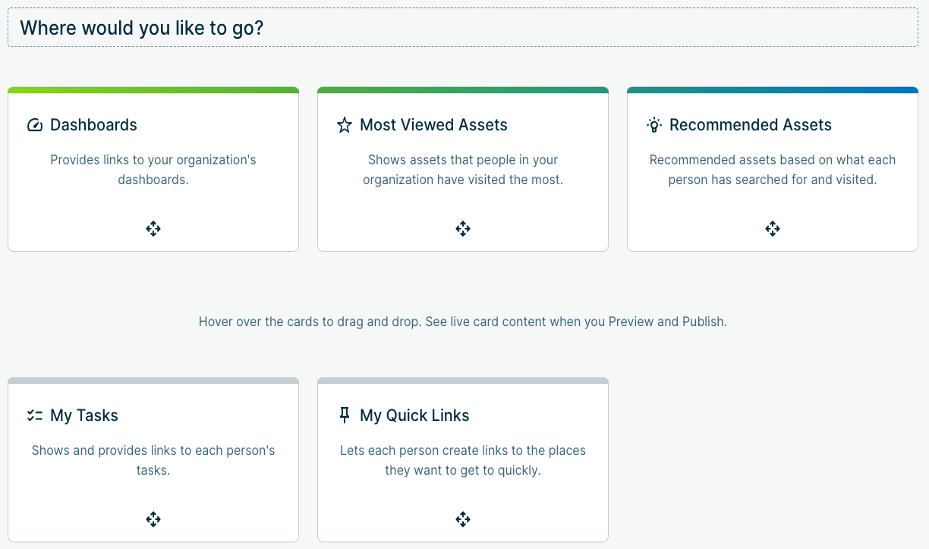This screenshot has width=929, height=549.
Task: Edit the 'Where would you like to go?' heading
Action: tap(142, 28)
